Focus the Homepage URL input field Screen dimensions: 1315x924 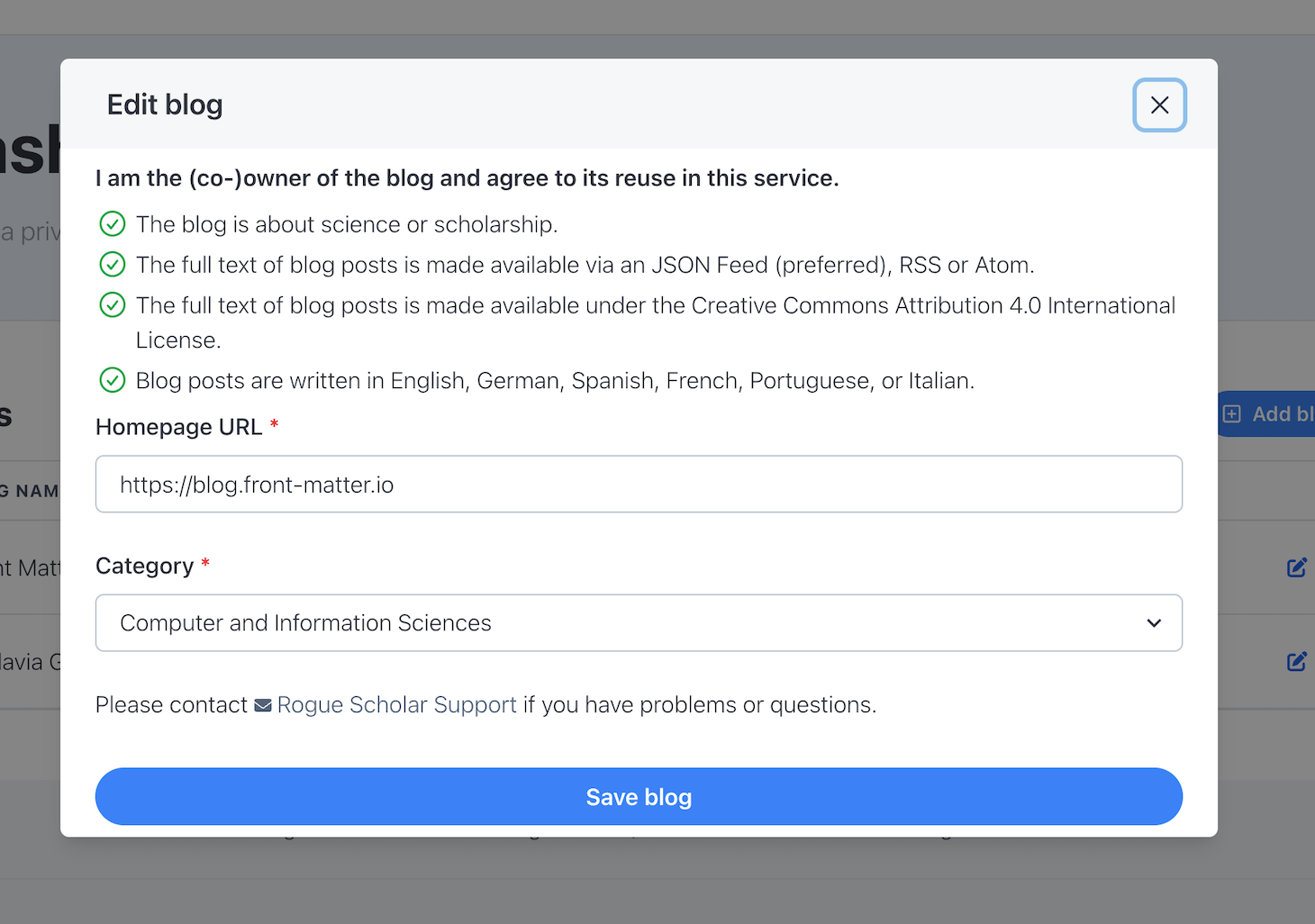click(638, 485)
